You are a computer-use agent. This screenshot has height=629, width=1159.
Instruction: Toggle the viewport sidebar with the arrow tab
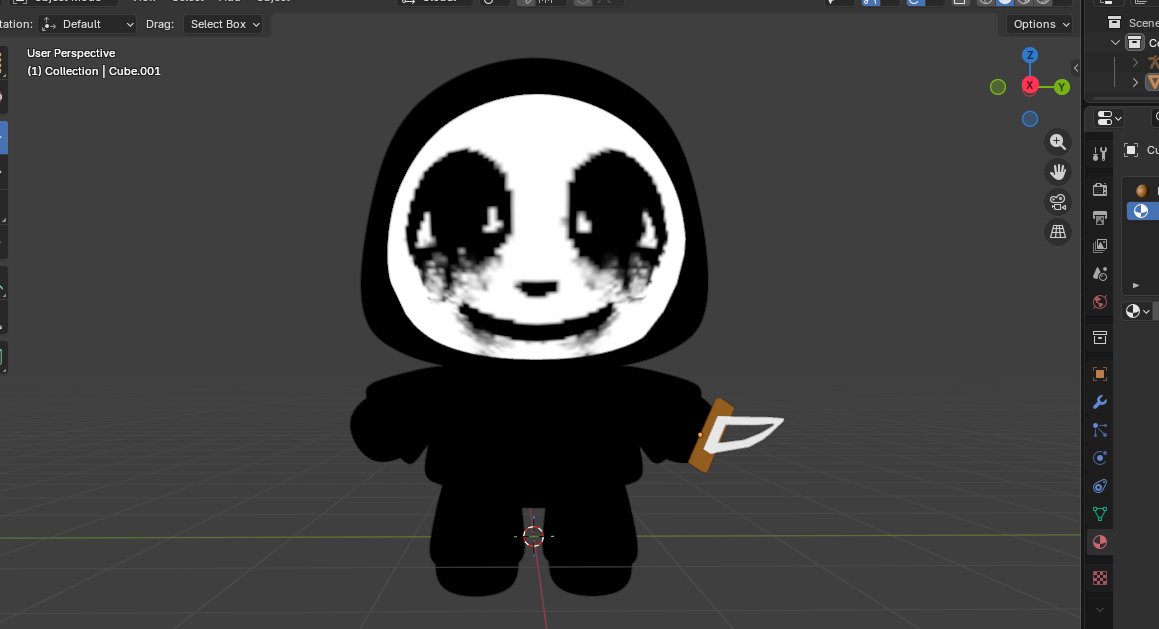click(1075, 68)
